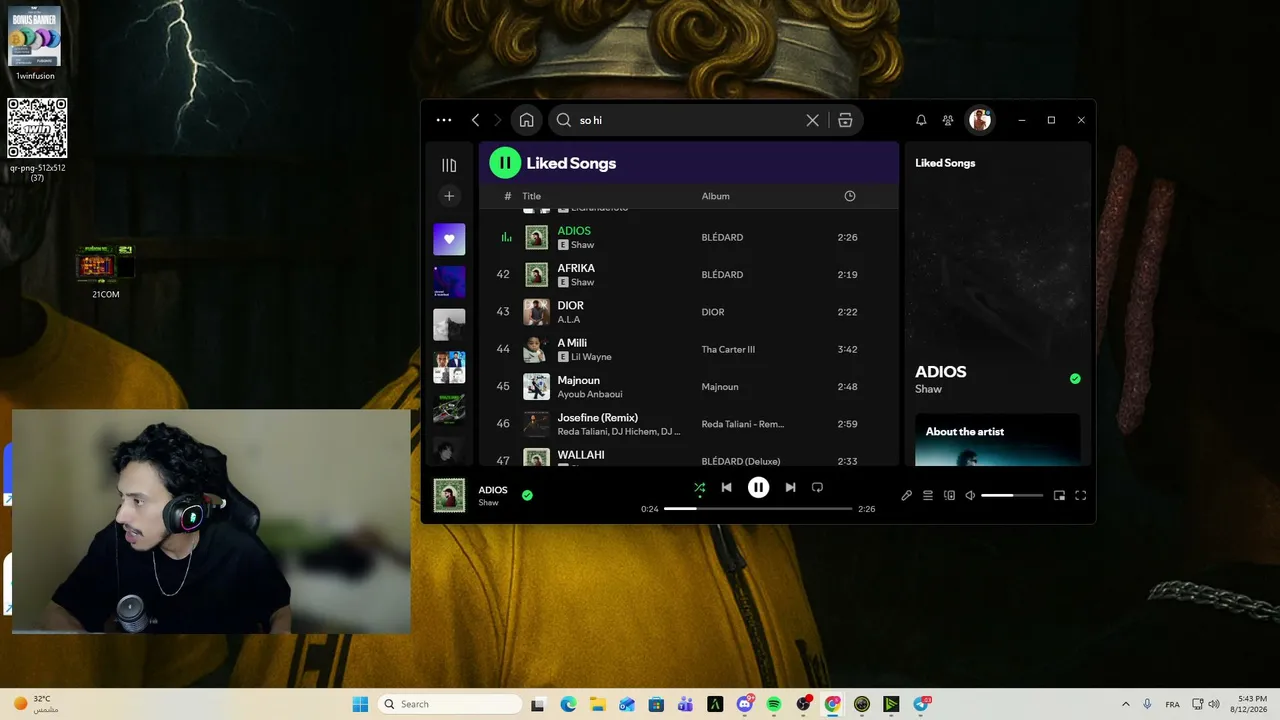The width and height of the screenshot is (1280, 720).
Task: Go back in Spotify navigation
Action: tap(476, 120)
